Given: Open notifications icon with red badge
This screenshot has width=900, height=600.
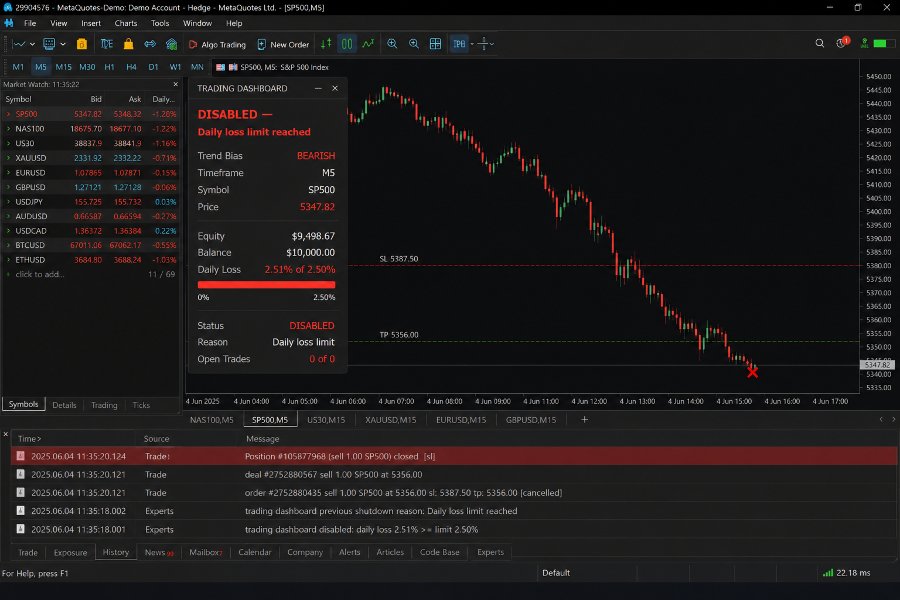Looking at the screenshot, I should coord(842,43).
